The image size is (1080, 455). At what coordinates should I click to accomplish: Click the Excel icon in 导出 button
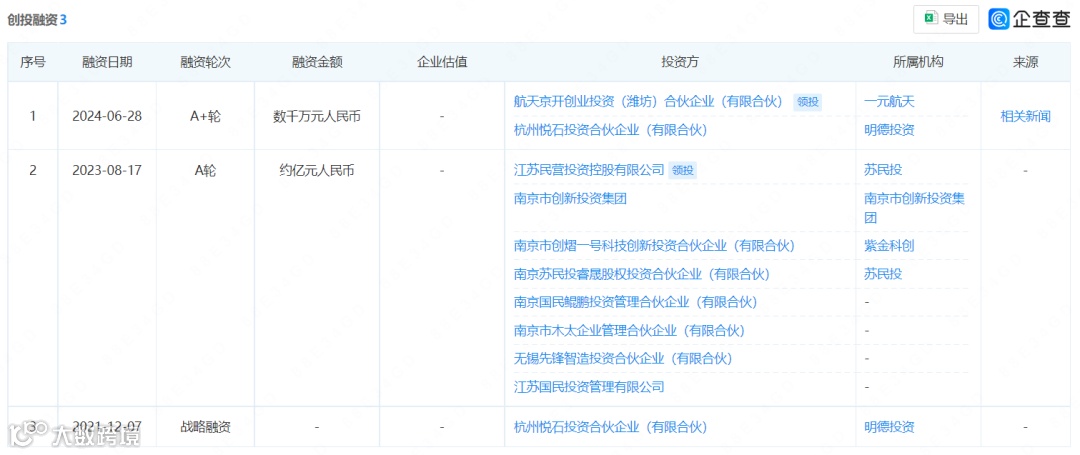[x=931, y=19]
